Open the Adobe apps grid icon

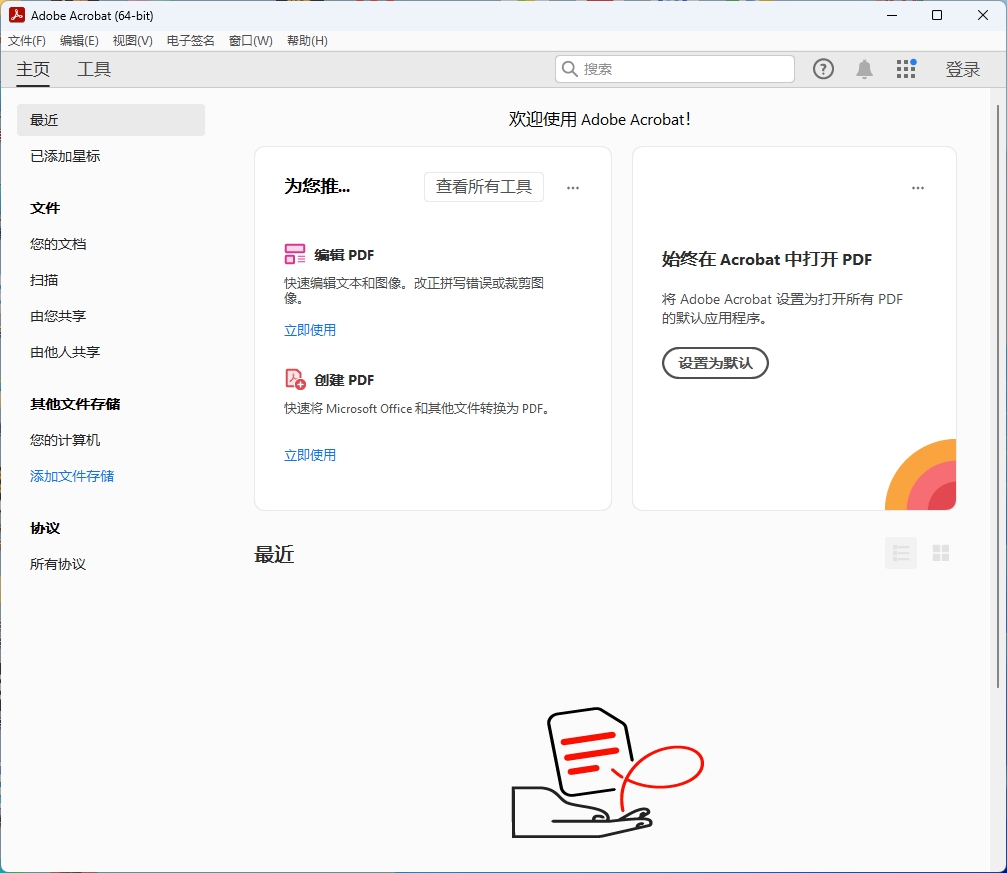tap(906, 69)
